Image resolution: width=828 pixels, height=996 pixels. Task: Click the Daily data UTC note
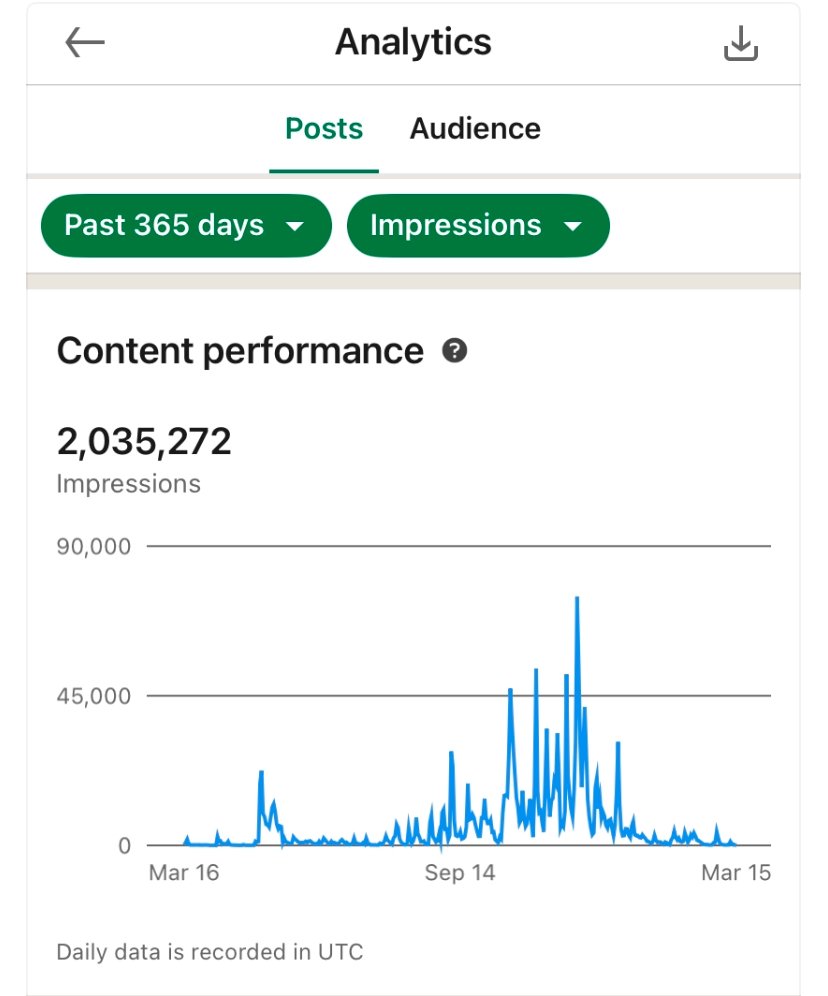point(209,951)
